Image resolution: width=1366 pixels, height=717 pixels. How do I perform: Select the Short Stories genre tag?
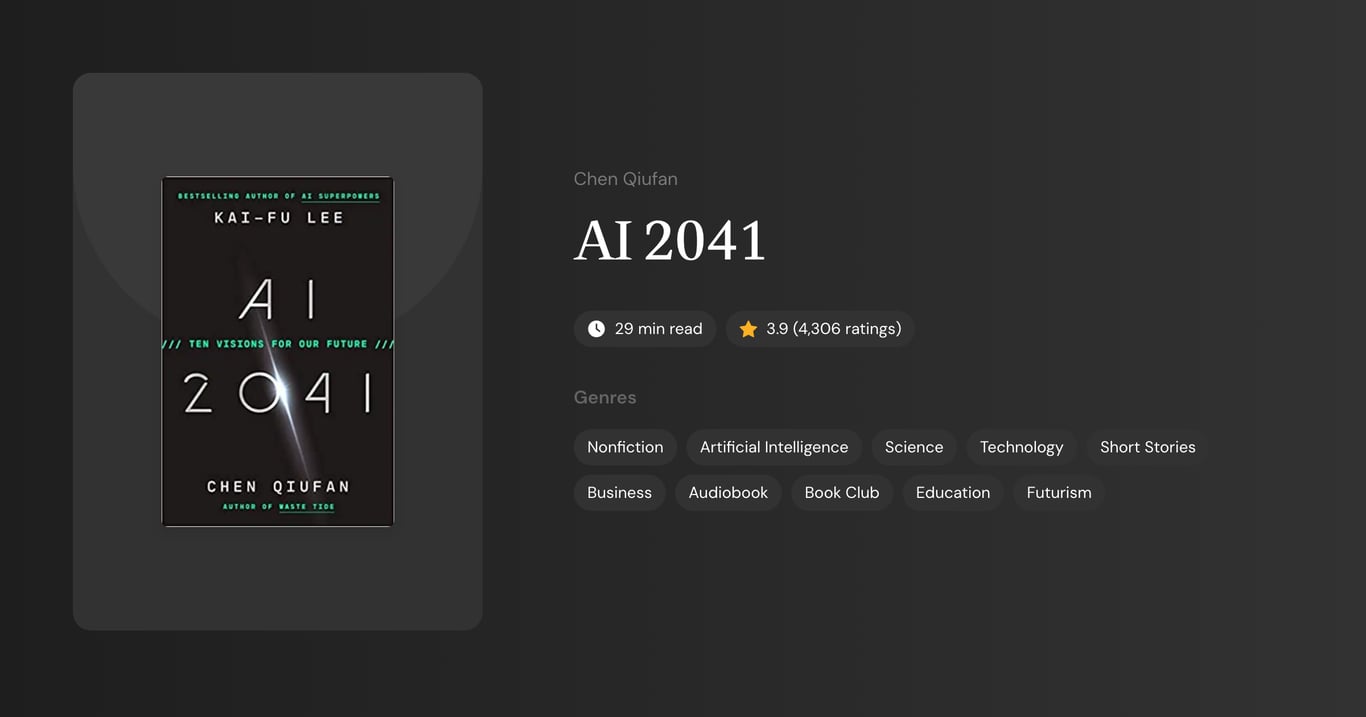point(1147,447)
